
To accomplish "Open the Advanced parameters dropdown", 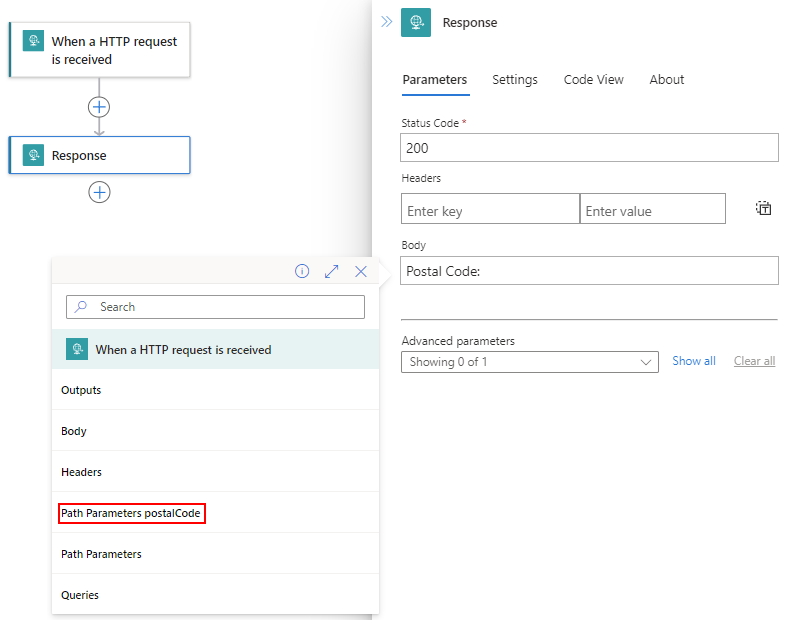I will [x=529, y=362].
